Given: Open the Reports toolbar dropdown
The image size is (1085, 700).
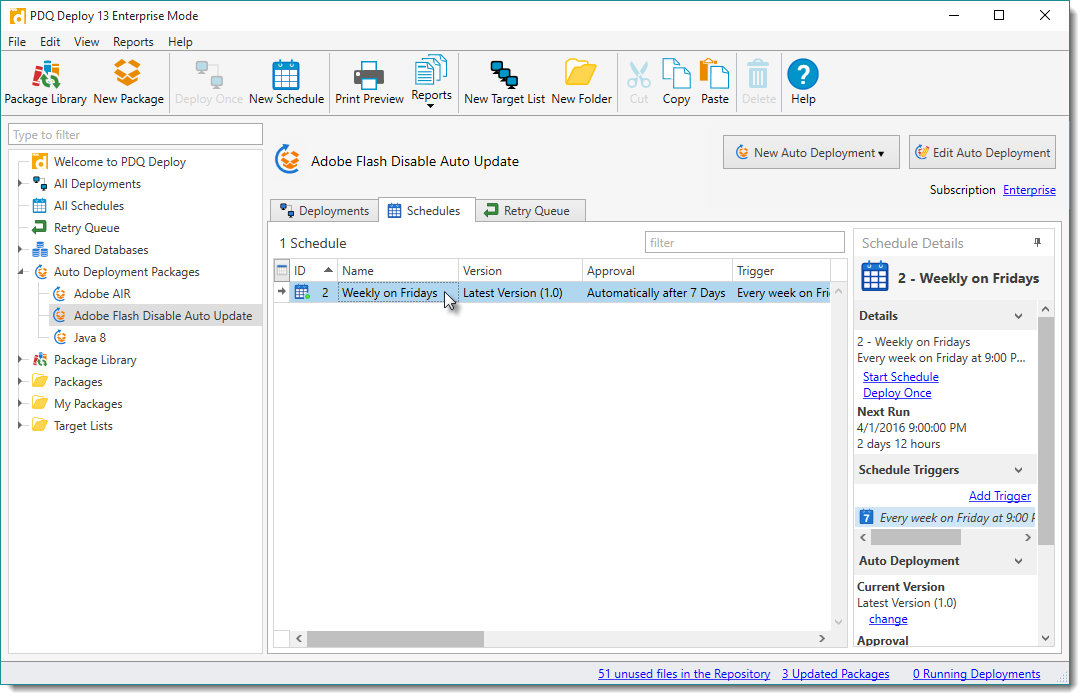Looking at the screenshot, I should 431,85.
